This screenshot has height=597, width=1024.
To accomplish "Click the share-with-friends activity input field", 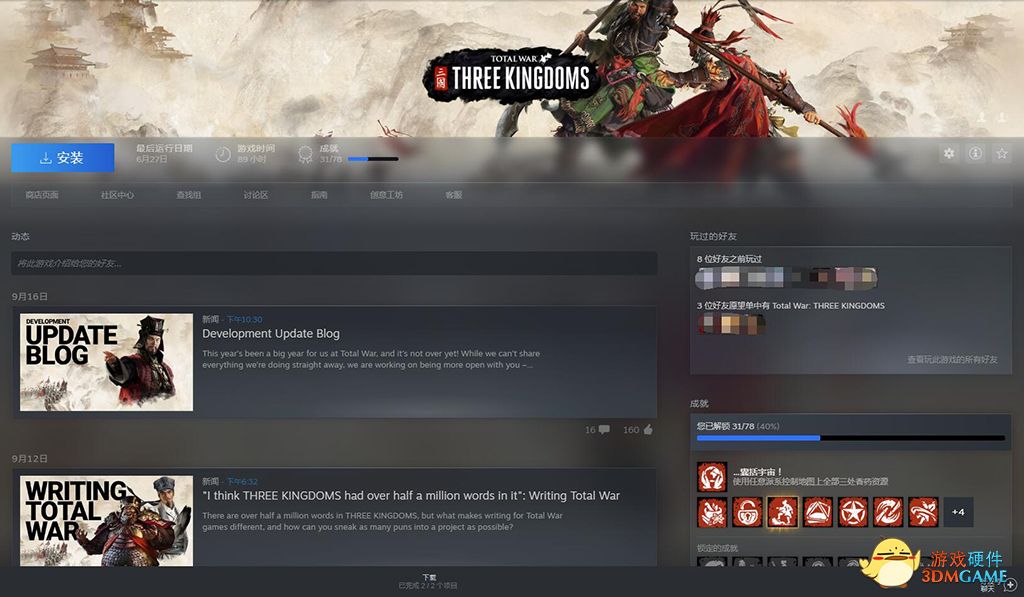I will (x=334, y=263).
